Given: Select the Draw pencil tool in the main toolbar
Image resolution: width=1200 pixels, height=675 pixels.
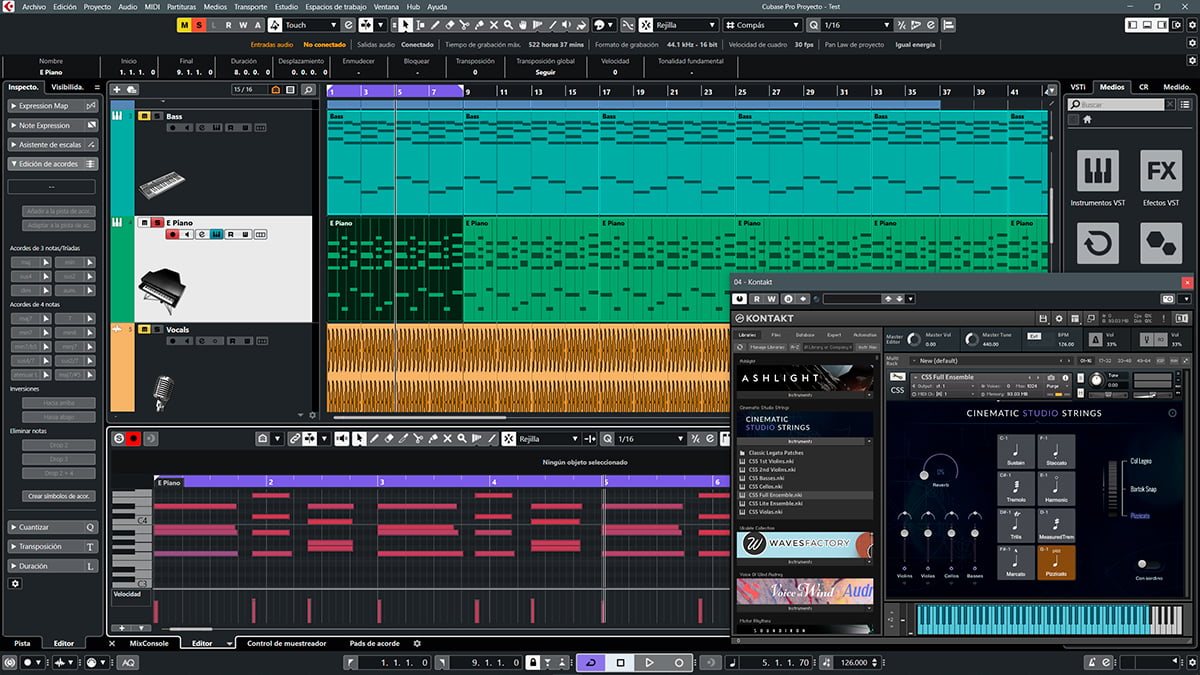Looking at the screenshot, I should tap(434, 25).
